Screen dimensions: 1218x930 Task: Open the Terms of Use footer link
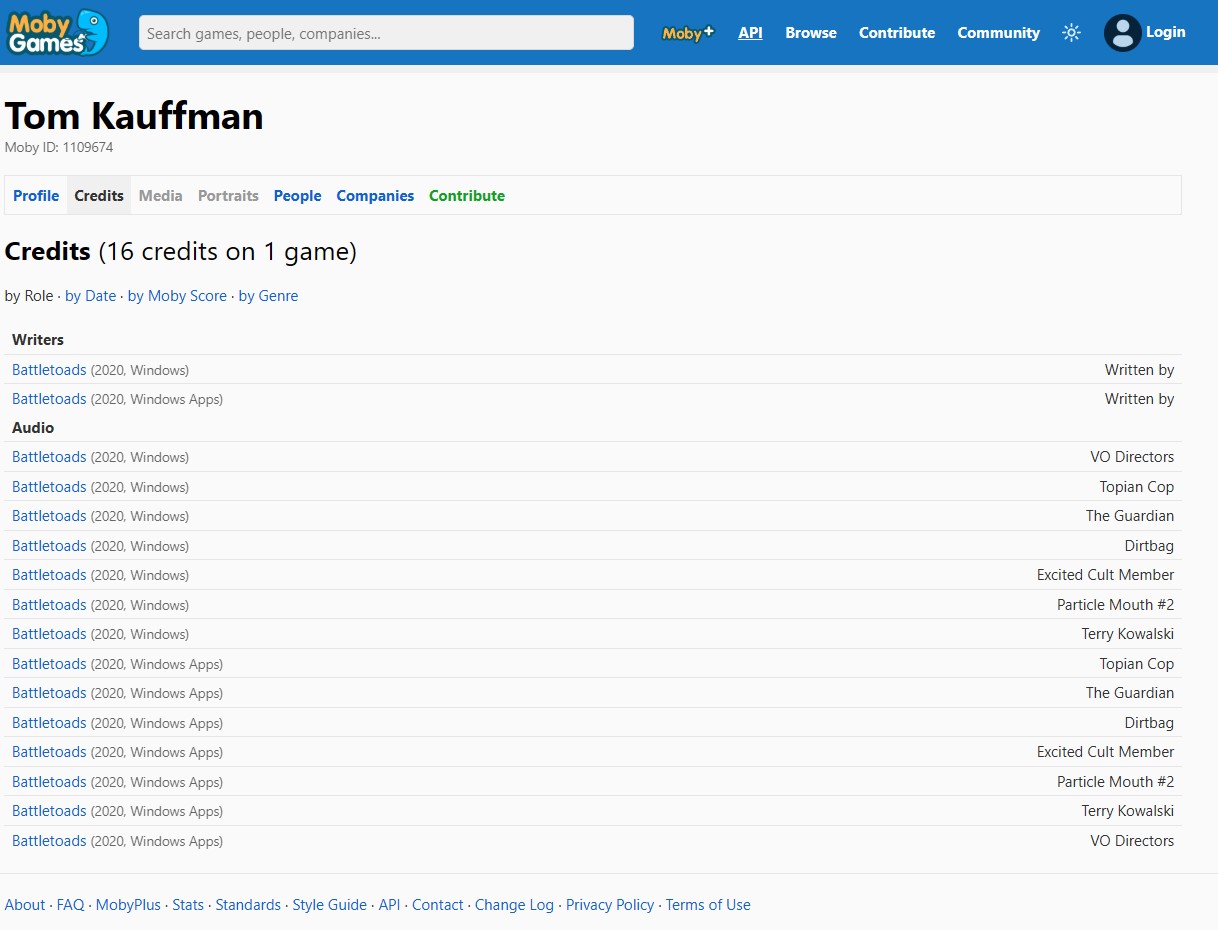tap(708, 905)
